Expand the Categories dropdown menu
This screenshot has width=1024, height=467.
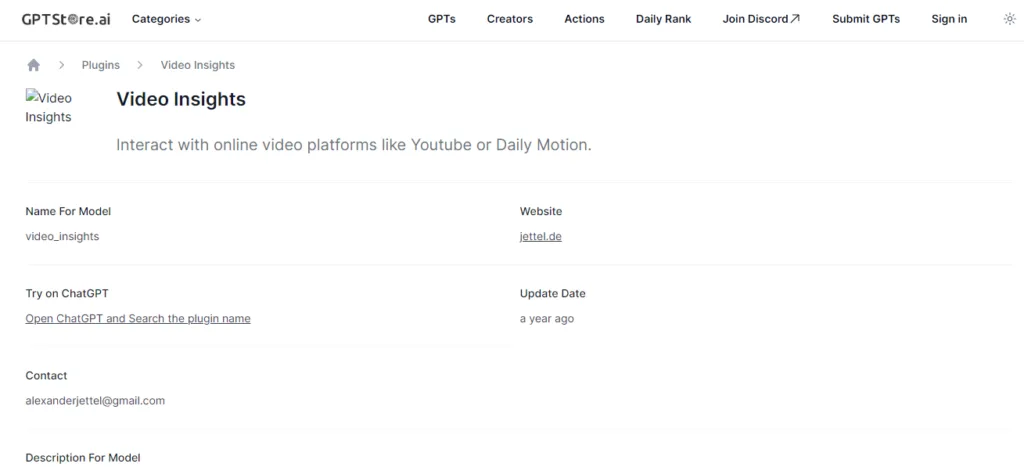pyautogui.click(x=167, y=19)
